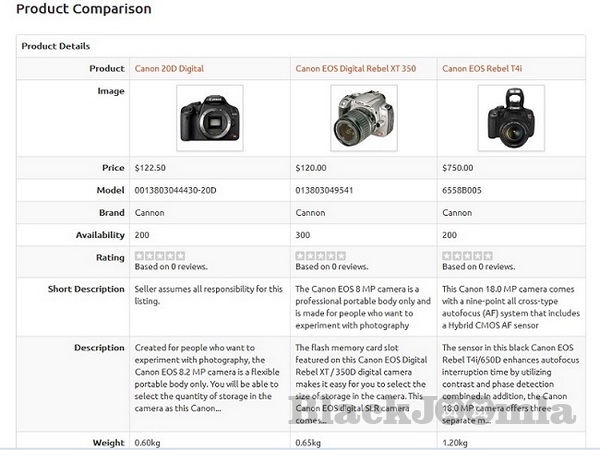Click the rating stars for Rebel XT 350
This screenshot has height=450, width=600.
[321, 256]
